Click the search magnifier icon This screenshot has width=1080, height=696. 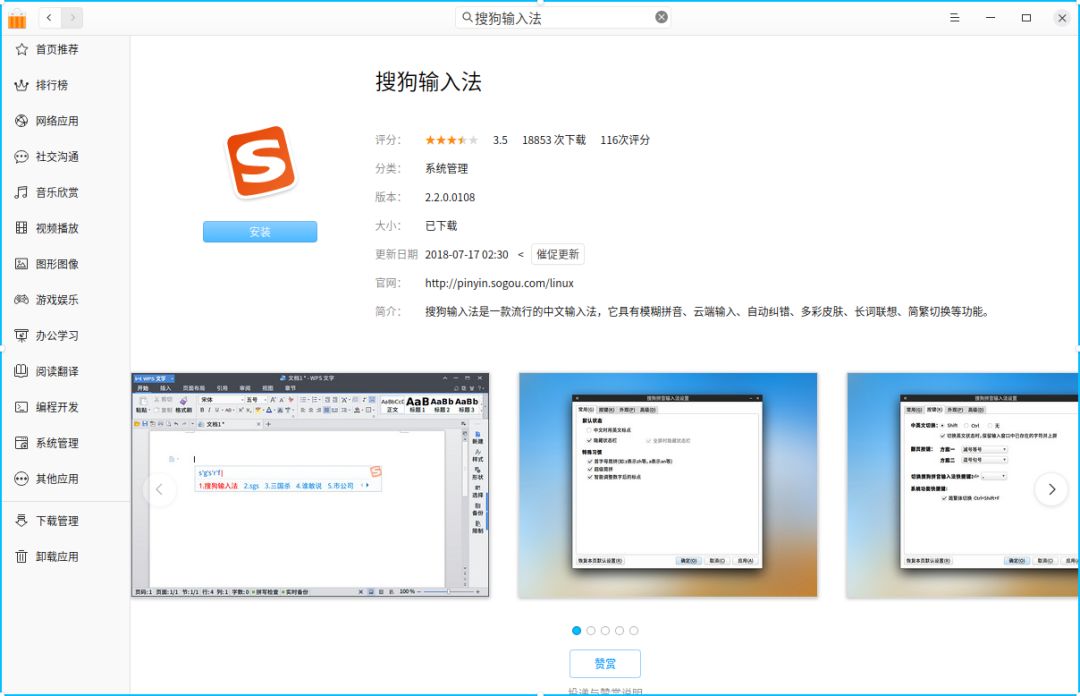coord(467,17)
